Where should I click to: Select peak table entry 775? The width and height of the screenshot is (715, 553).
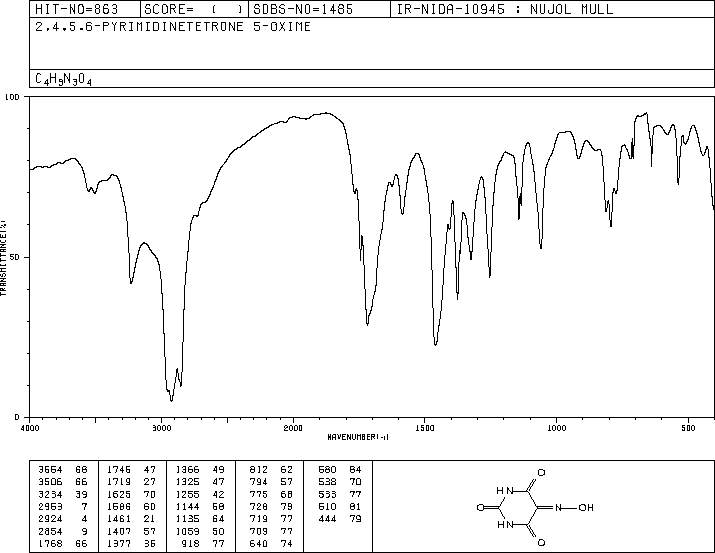[271, 494]
